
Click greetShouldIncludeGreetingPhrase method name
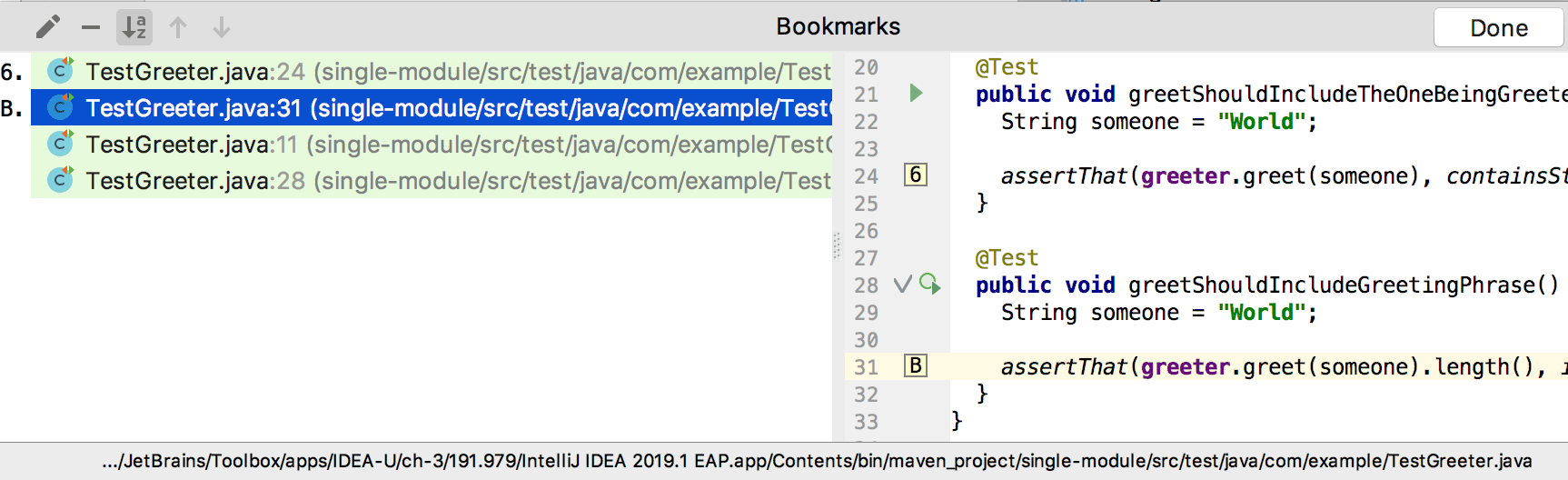coord(1331,285)
